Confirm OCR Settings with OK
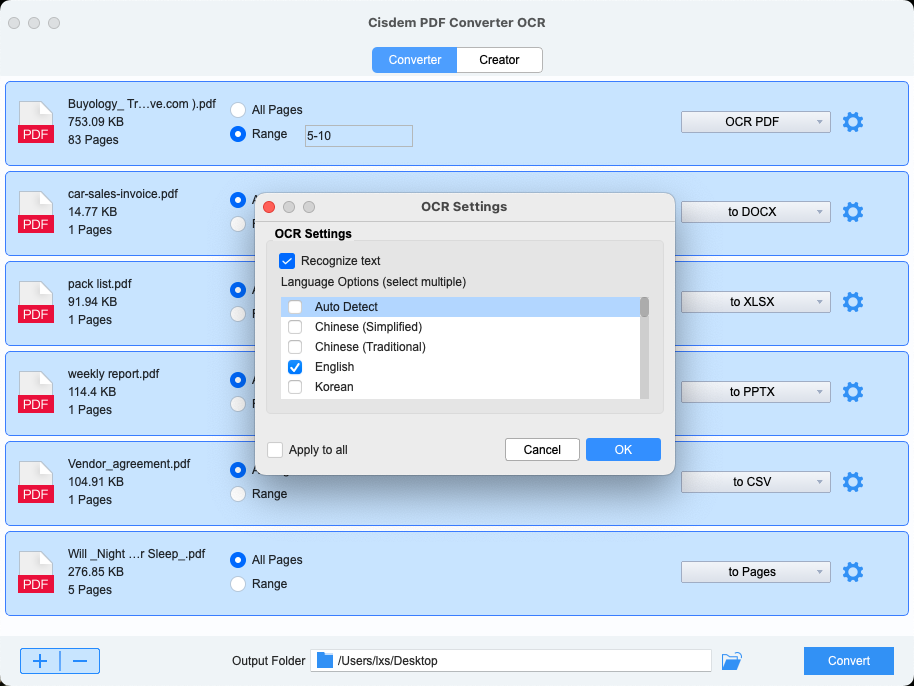This screenshot has width=914, height=686. (x=623, y=450)
